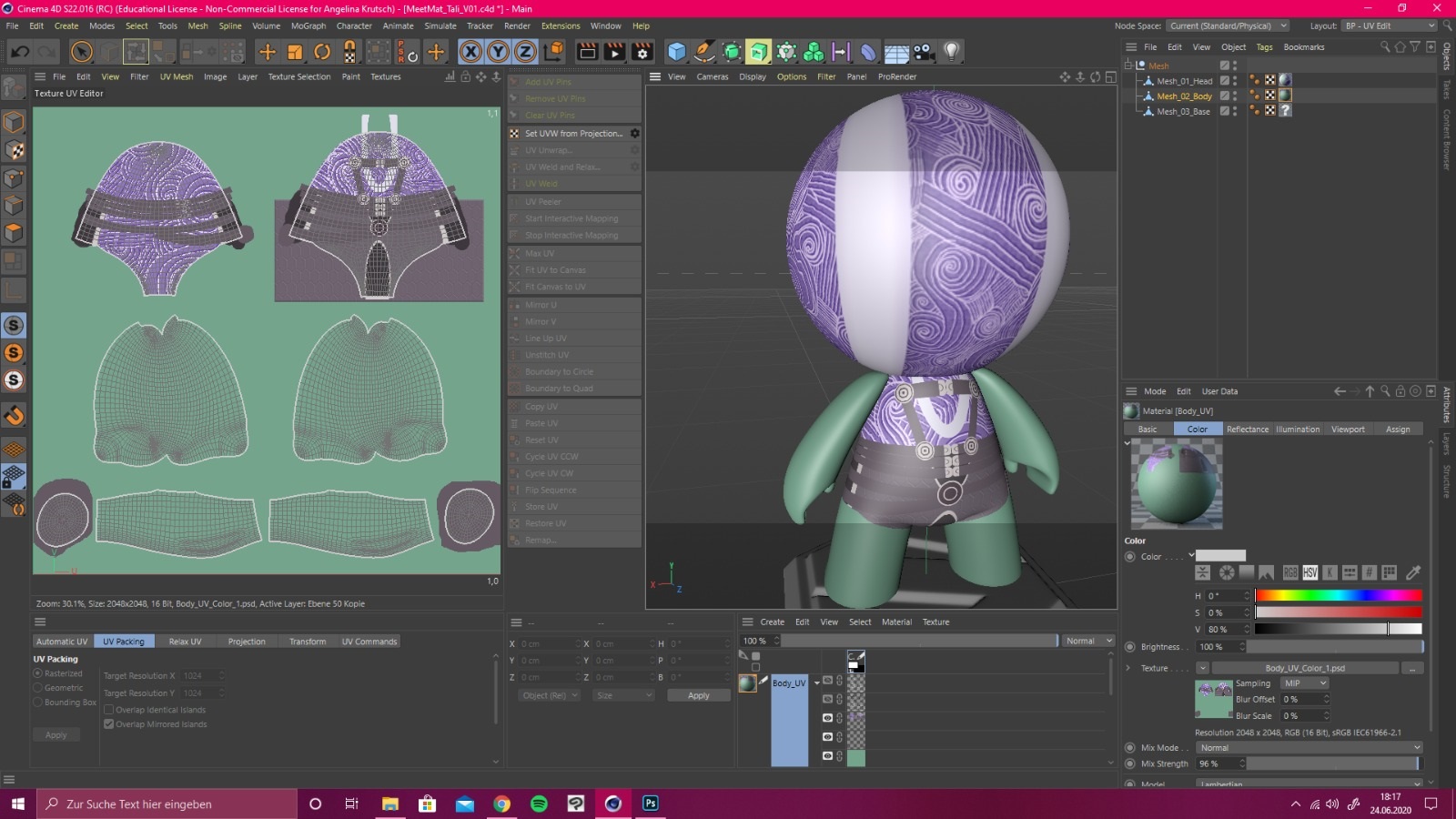Click the Light bulb object icon
Image resolution: width=1456 pixels, height=819 pixels.
click(951, 52)
